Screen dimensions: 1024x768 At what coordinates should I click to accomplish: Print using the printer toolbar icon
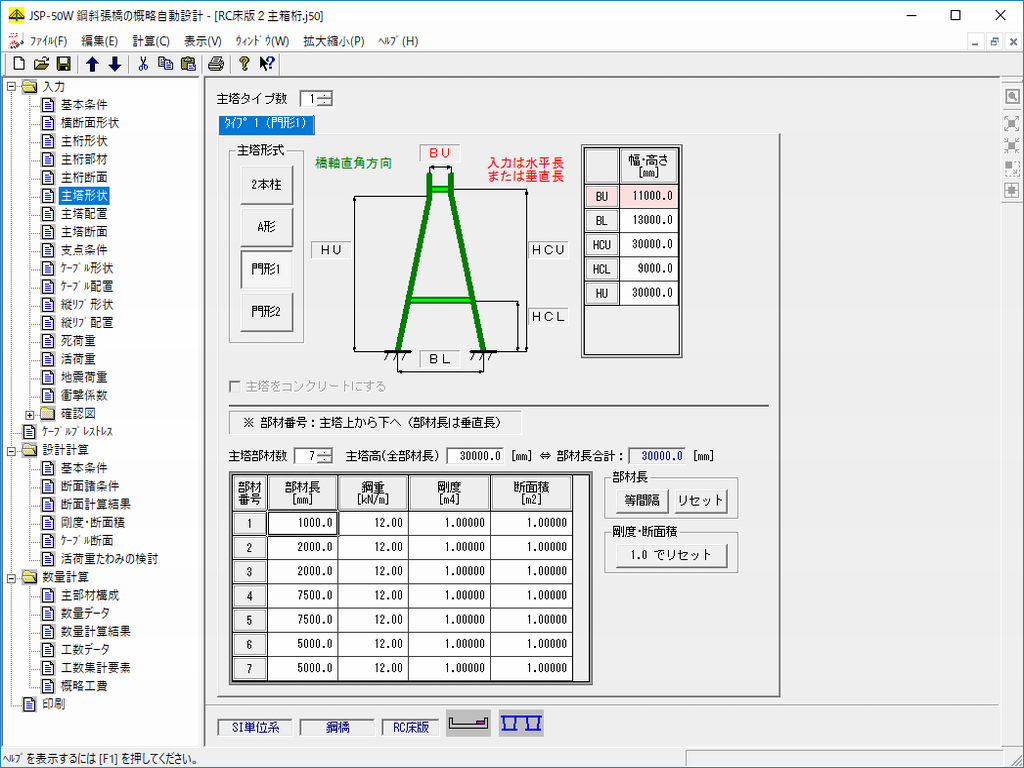tap(215, 64)
